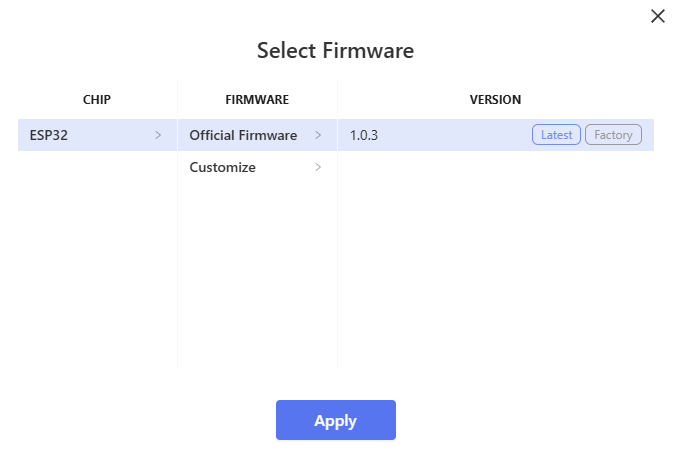The image size is (681, 459).
Task: Click the blue Latest tag badge
Action: point(556,135)
